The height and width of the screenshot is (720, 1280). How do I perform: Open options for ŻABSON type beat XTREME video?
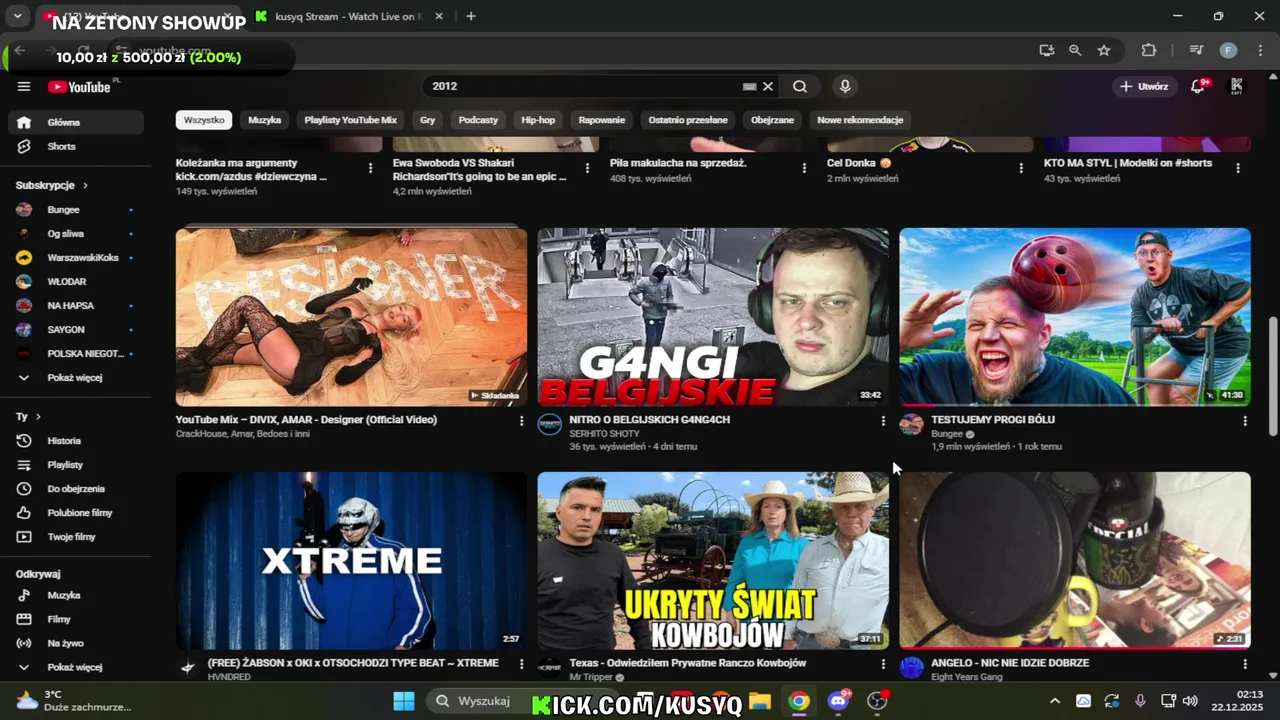click(521, 664)
